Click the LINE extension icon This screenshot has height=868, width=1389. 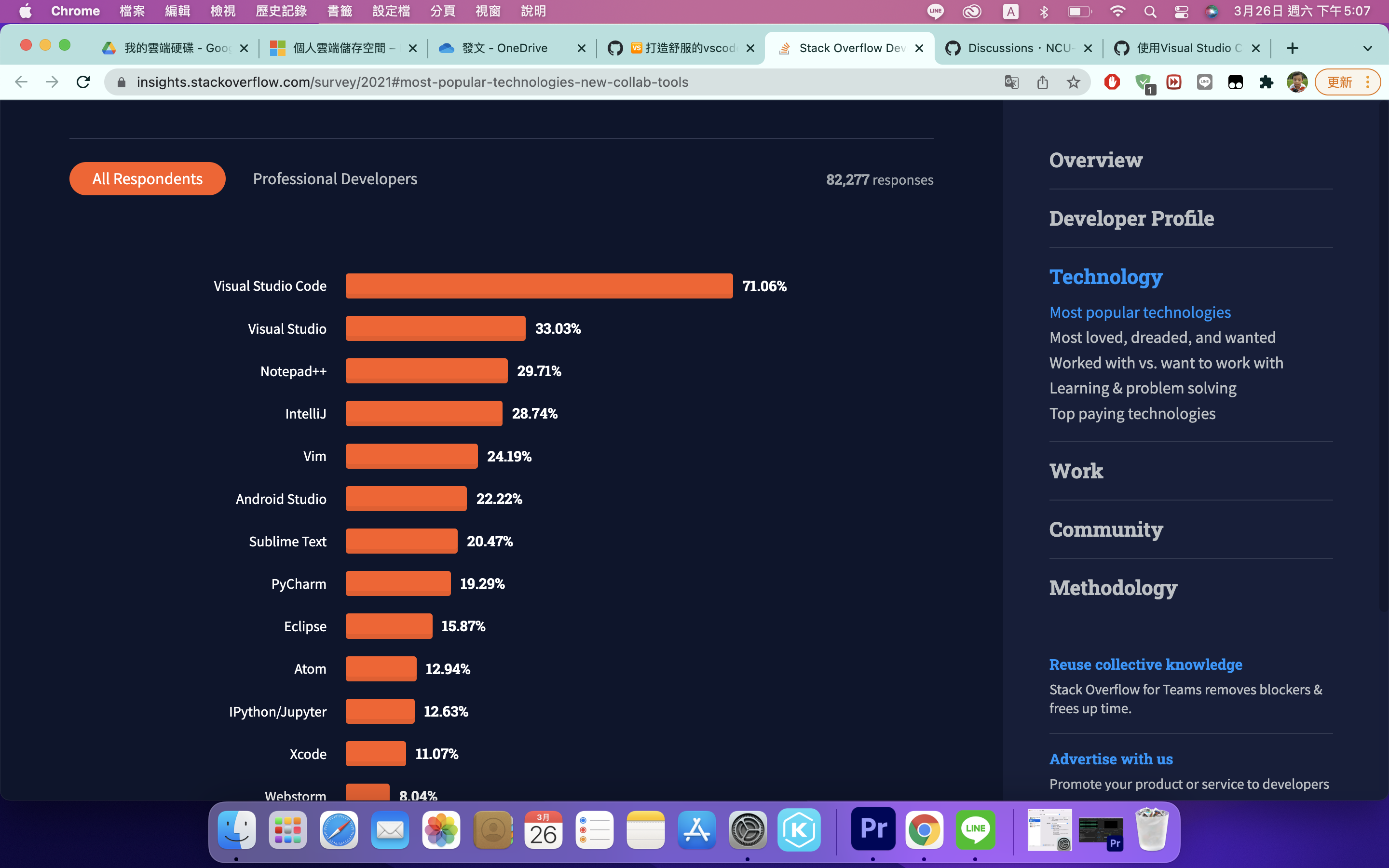1204,82
